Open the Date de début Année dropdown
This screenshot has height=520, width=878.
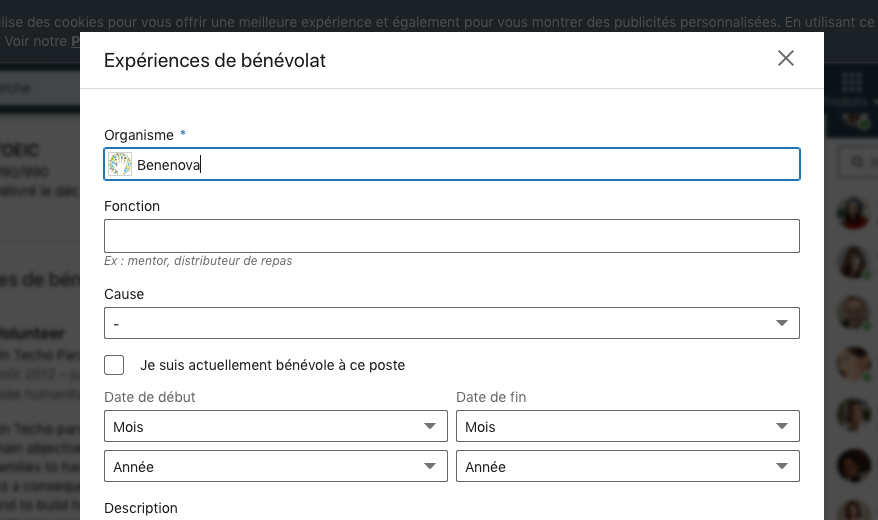275,467
